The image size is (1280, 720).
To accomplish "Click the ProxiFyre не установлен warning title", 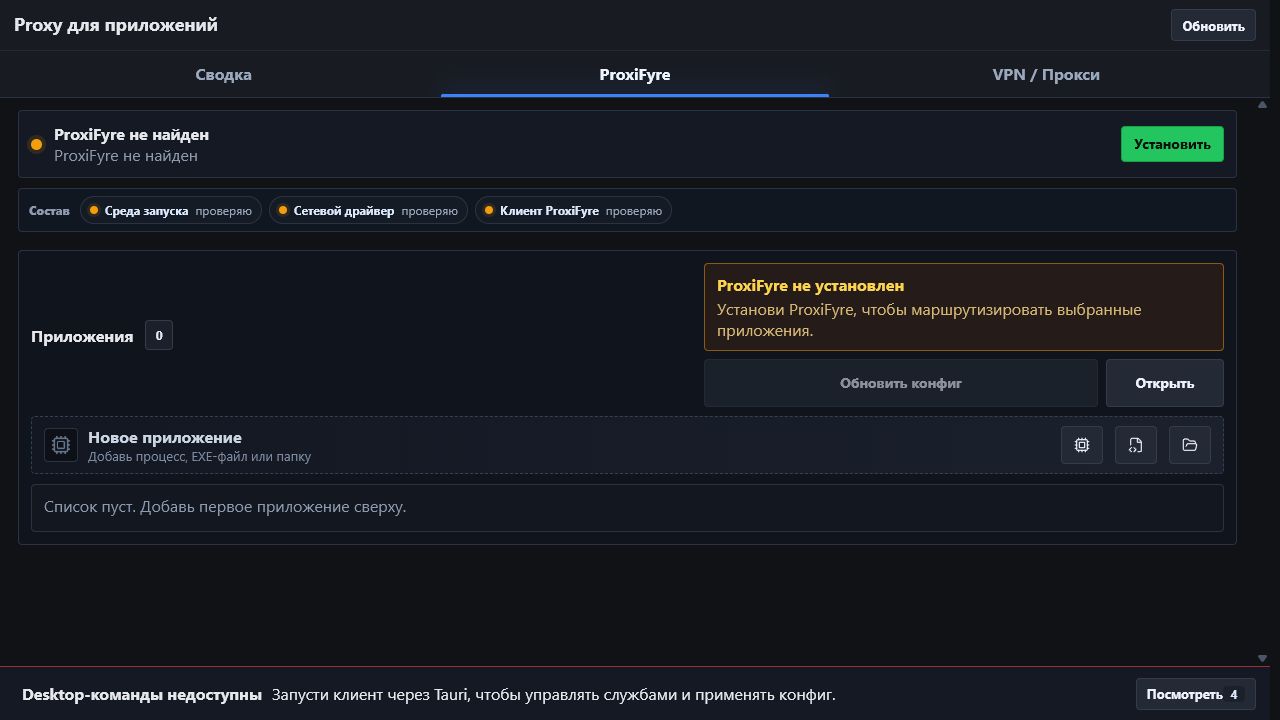I will click(x=810, y=286).
